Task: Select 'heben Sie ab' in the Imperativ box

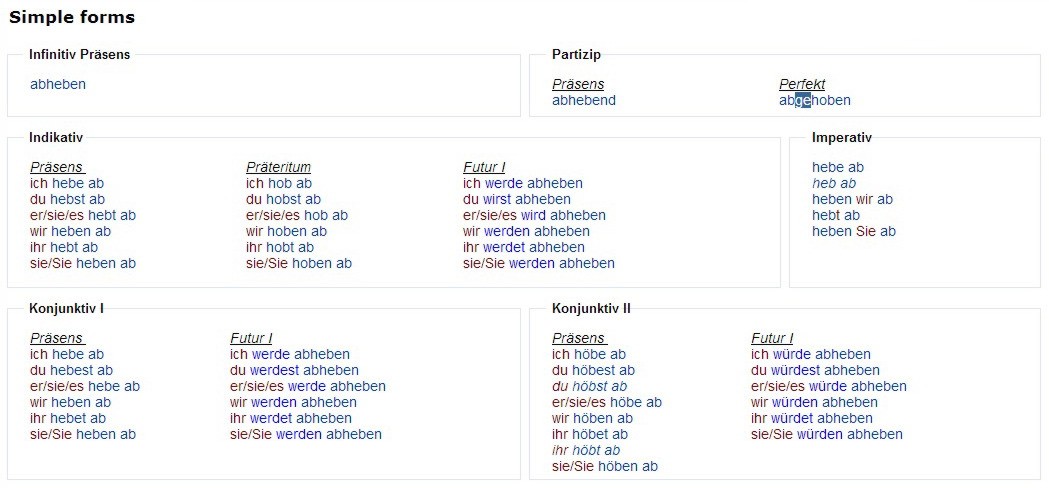Action: pyautogui.click(x=854, y=231)
